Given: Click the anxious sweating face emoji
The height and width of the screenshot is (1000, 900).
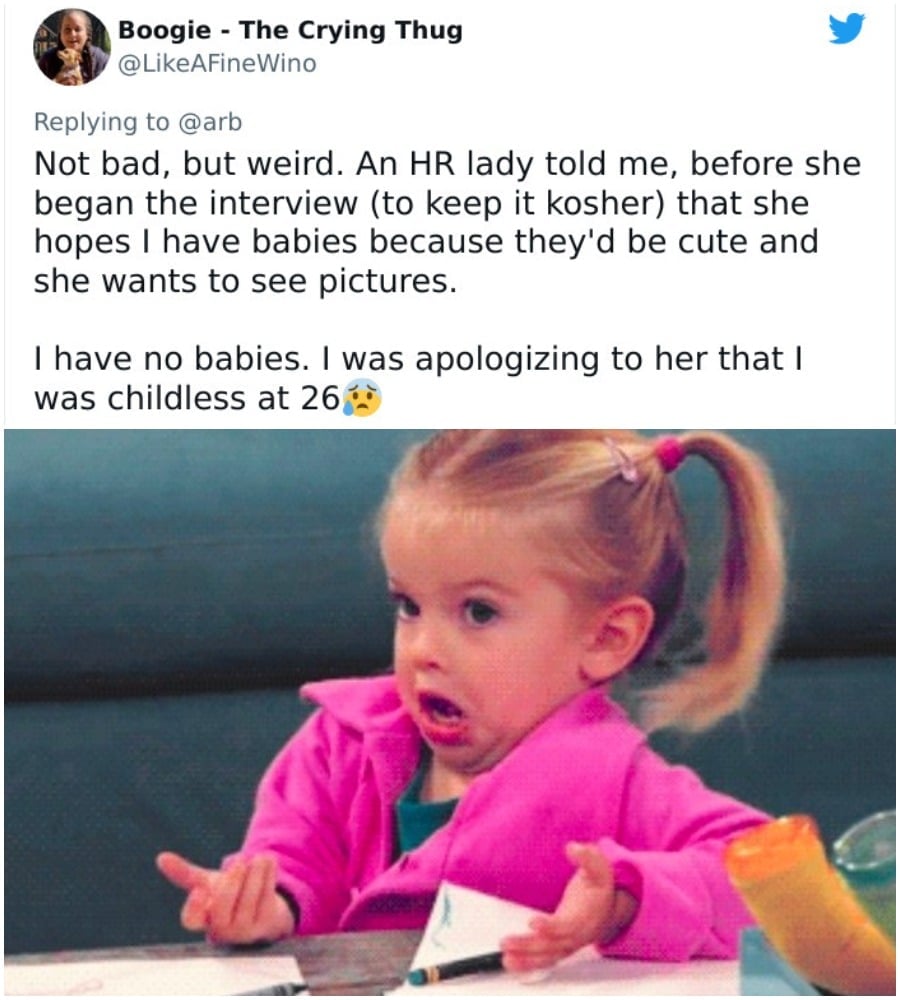Looking at the screenshot, I should click(362, 397).
